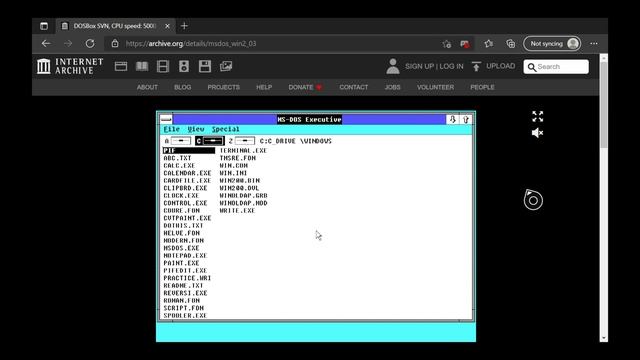The width and height of the screenshot is (640, 360).
Task: Open the ABOUT navigation item
Action: coord(147,87)
